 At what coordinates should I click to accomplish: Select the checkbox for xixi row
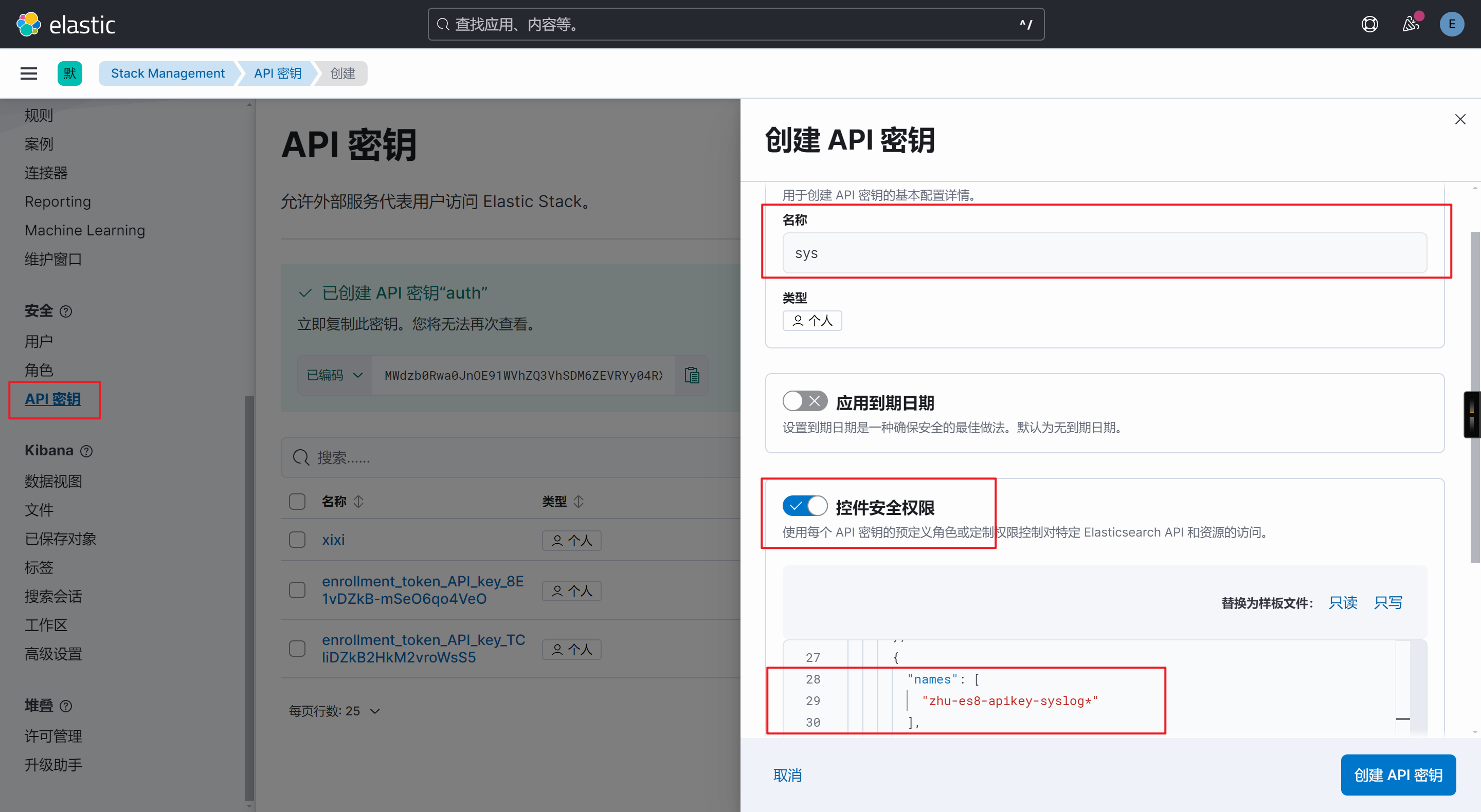[x=297, y=540]
